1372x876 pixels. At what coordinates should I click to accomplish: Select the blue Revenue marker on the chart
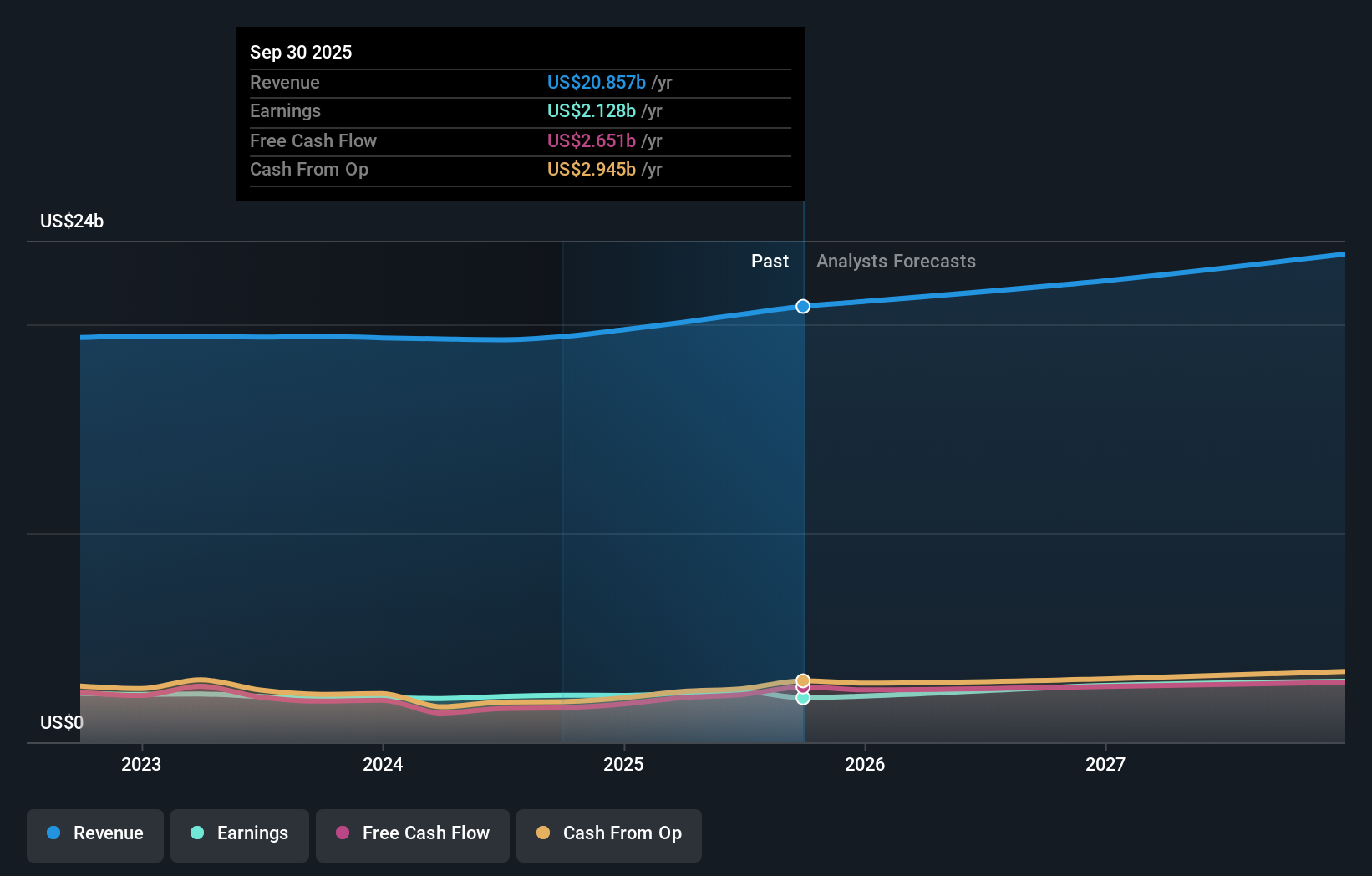tap(803, 306)
